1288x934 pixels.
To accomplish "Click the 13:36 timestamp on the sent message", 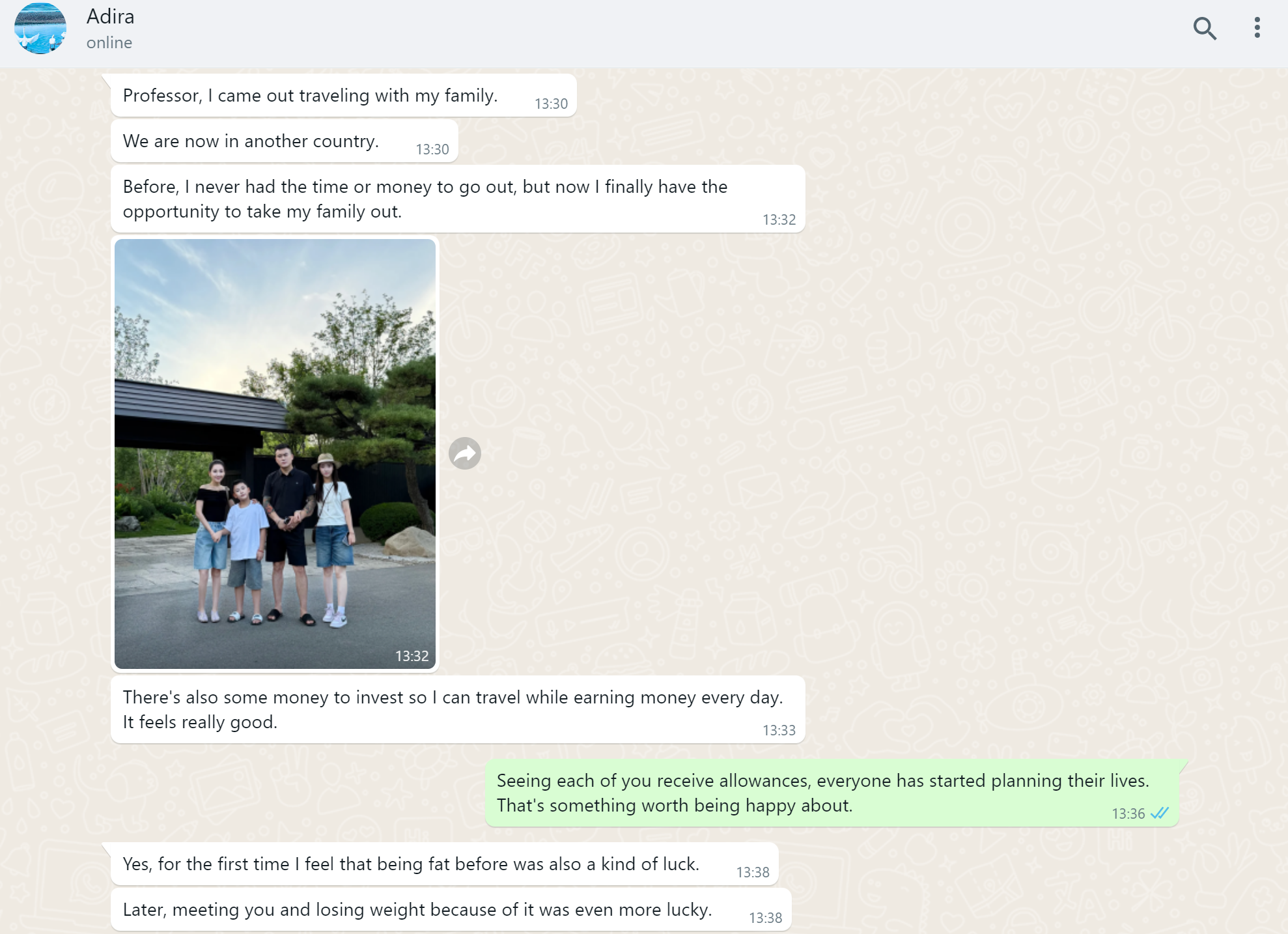I will (x=1128, y=814).
